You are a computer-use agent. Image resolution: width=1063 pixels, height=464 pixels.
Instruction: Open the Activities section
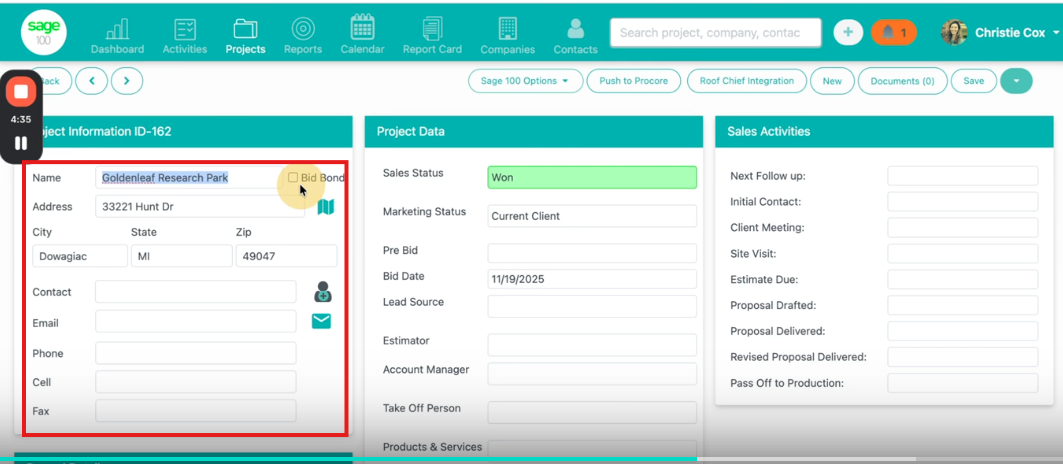pyautogui.click(x=185, y=37)
